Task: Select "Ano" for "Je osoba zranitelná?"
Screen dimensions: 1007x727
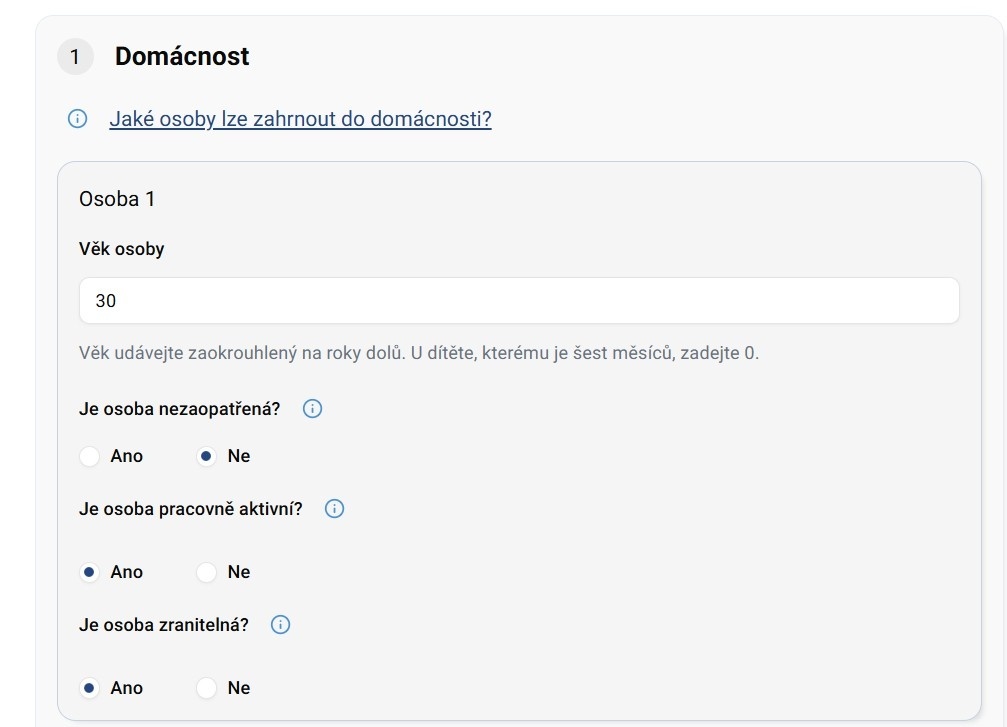Action: pyautogui.click(x=90, y=688)
